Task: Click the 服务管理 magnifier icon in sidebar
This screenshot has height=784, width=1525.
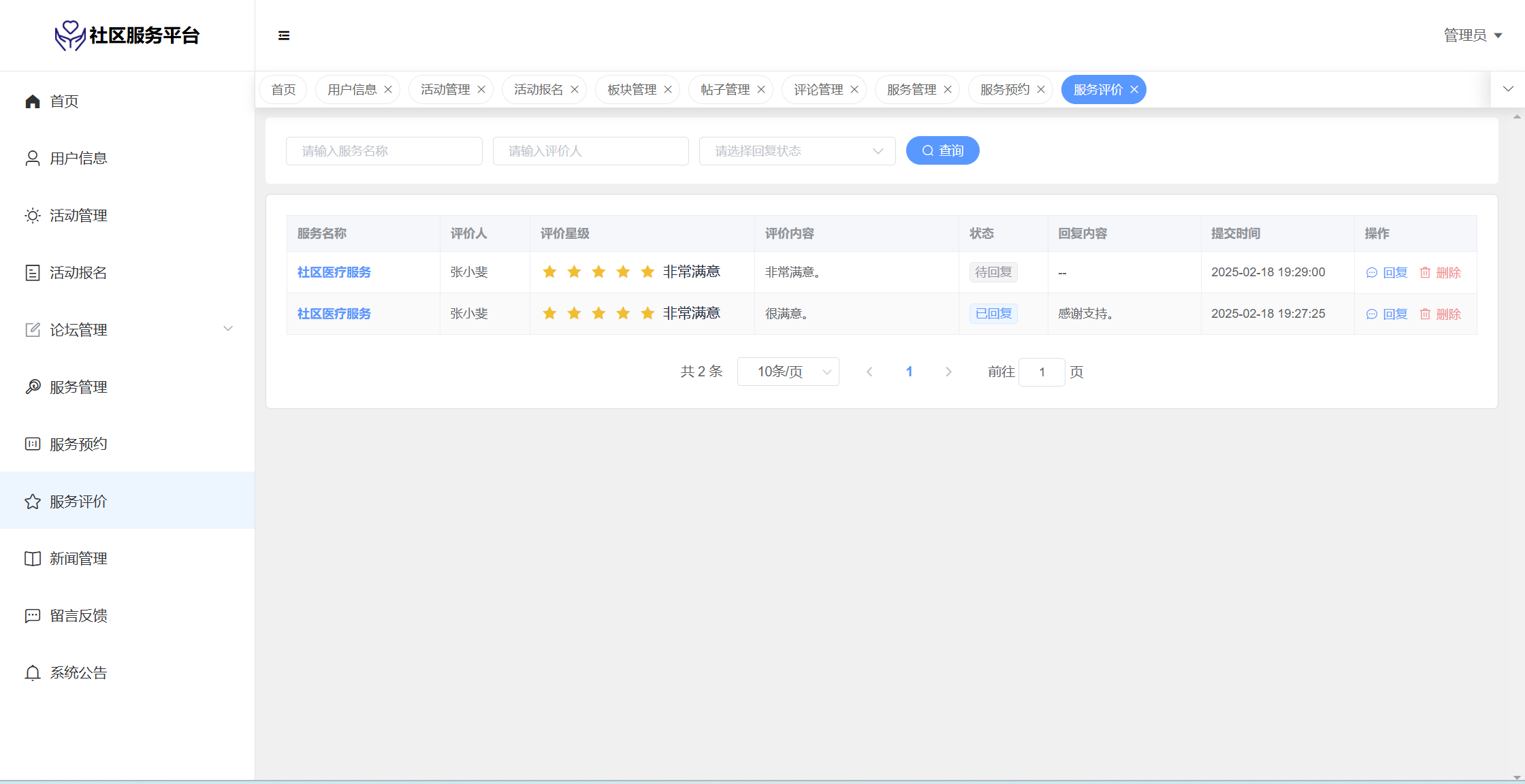Action: (33, 387)
